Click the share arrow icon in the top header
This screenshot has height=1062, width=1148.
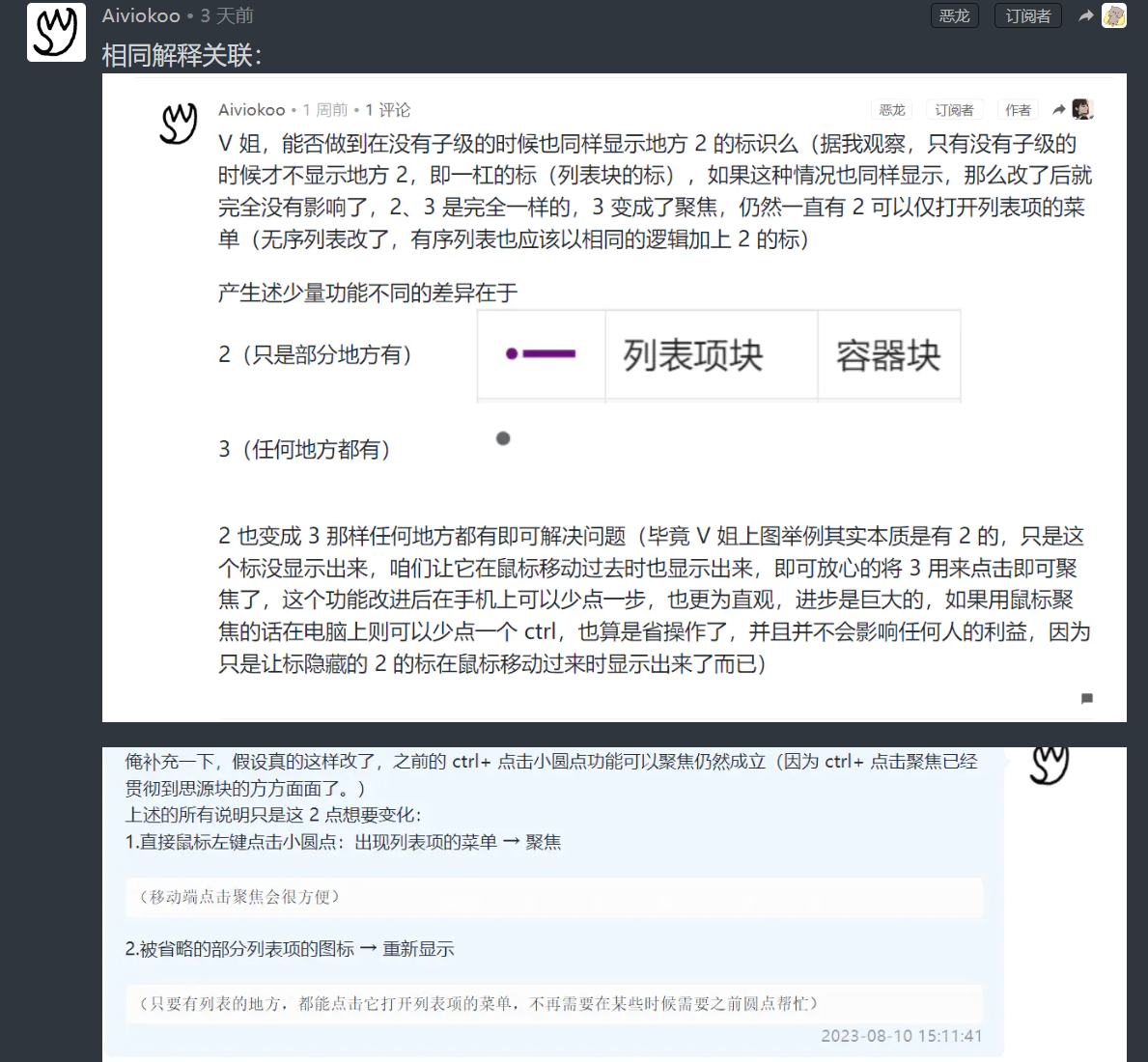(x=1086, y=15)
